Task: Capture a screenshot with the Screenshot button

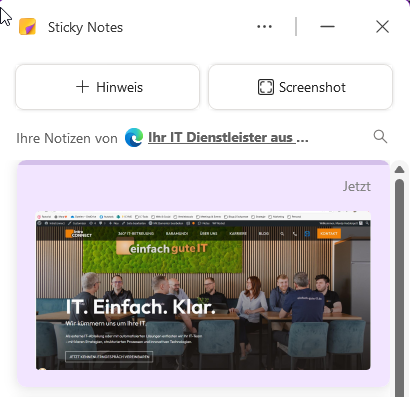Action: (300, 87)
